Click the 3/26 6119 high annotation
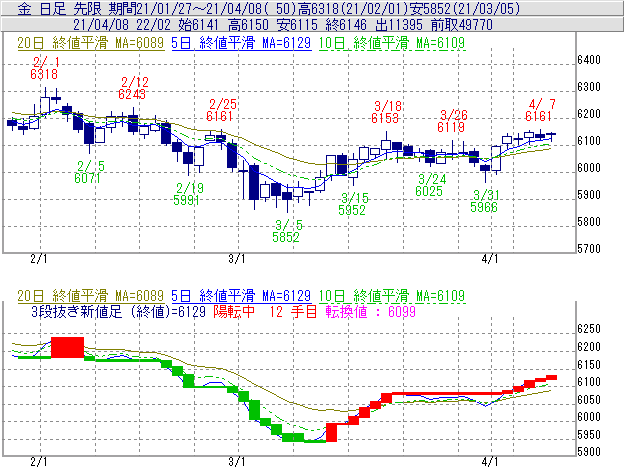Screen dimensions: 624x473 point(452,121)
